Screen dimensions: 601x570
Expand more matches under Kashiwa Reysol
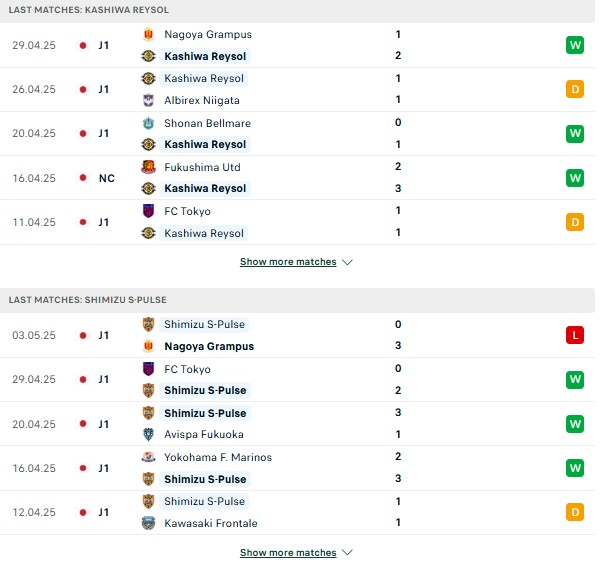(288, 262)
